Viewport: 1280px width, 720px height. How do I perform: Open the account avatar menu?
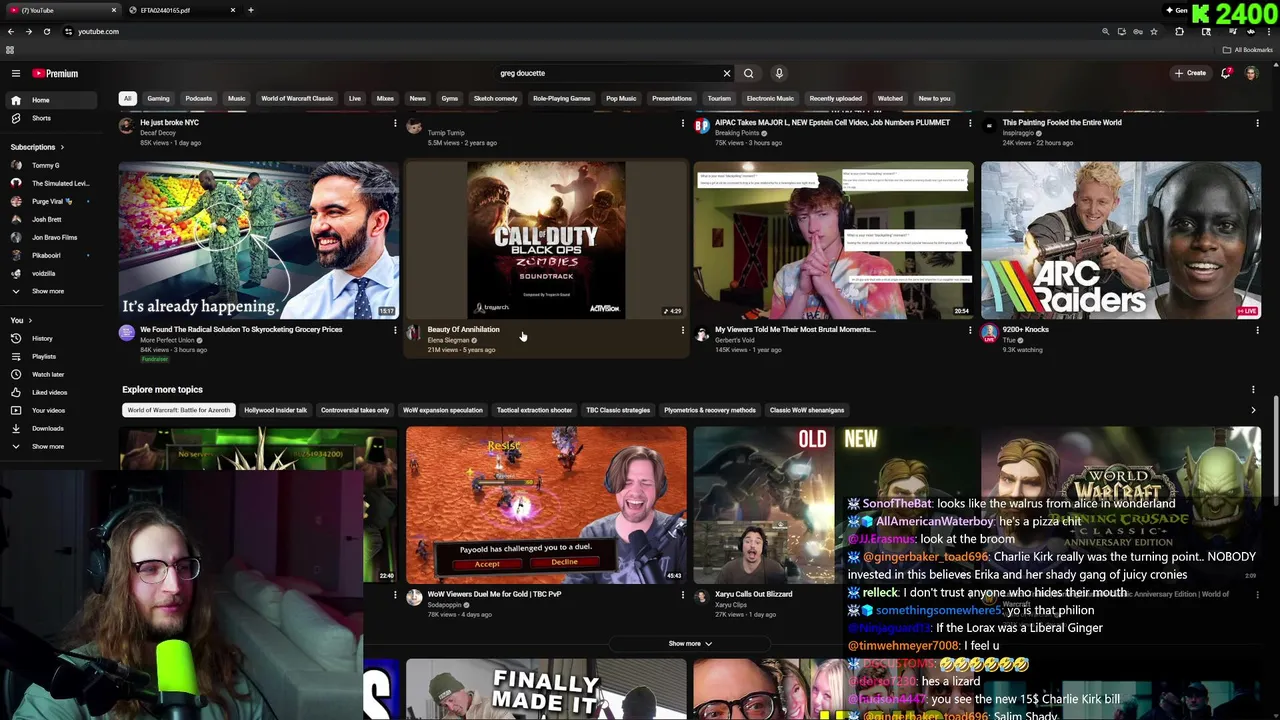click(x=1251, y=73)
